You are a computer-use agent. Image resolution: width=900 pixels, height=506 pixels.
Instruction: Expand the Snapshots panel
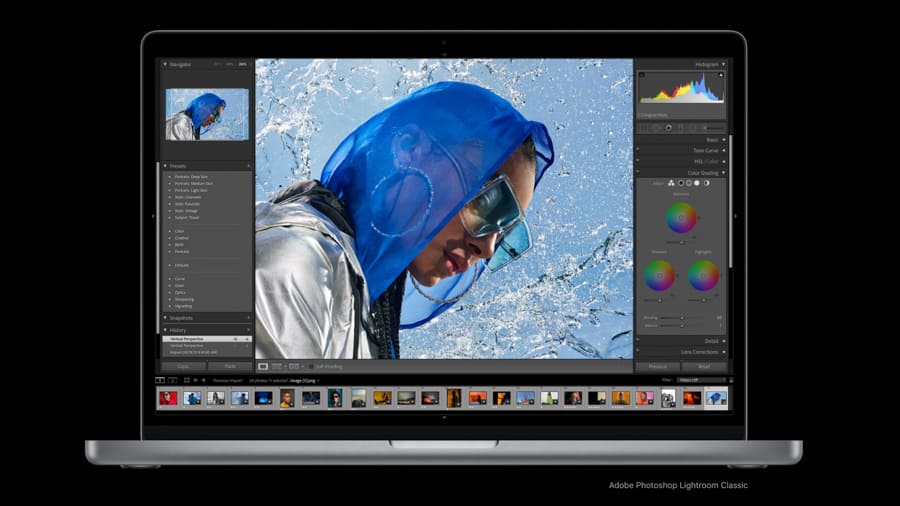click(x=166, y=318)
